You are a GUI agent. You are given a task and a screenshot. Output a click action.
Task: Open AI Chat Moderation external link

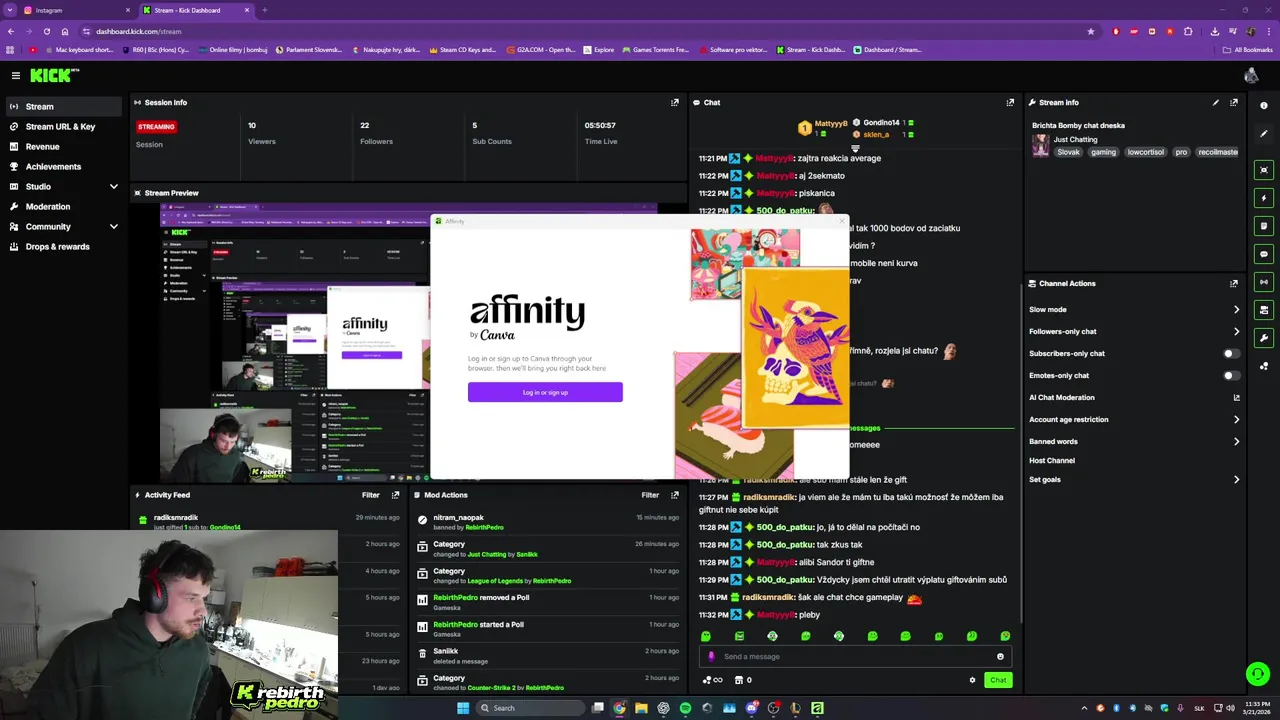tap(1236, 397)
